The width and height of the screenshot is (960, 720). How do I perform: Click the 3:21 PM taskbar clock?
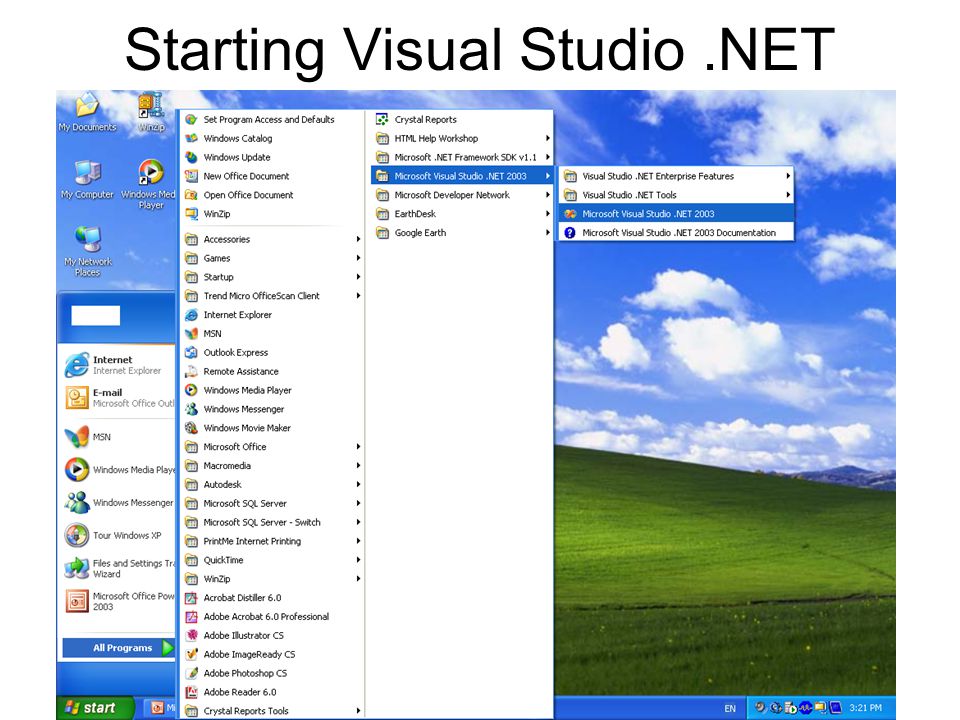tap(866, 708)
